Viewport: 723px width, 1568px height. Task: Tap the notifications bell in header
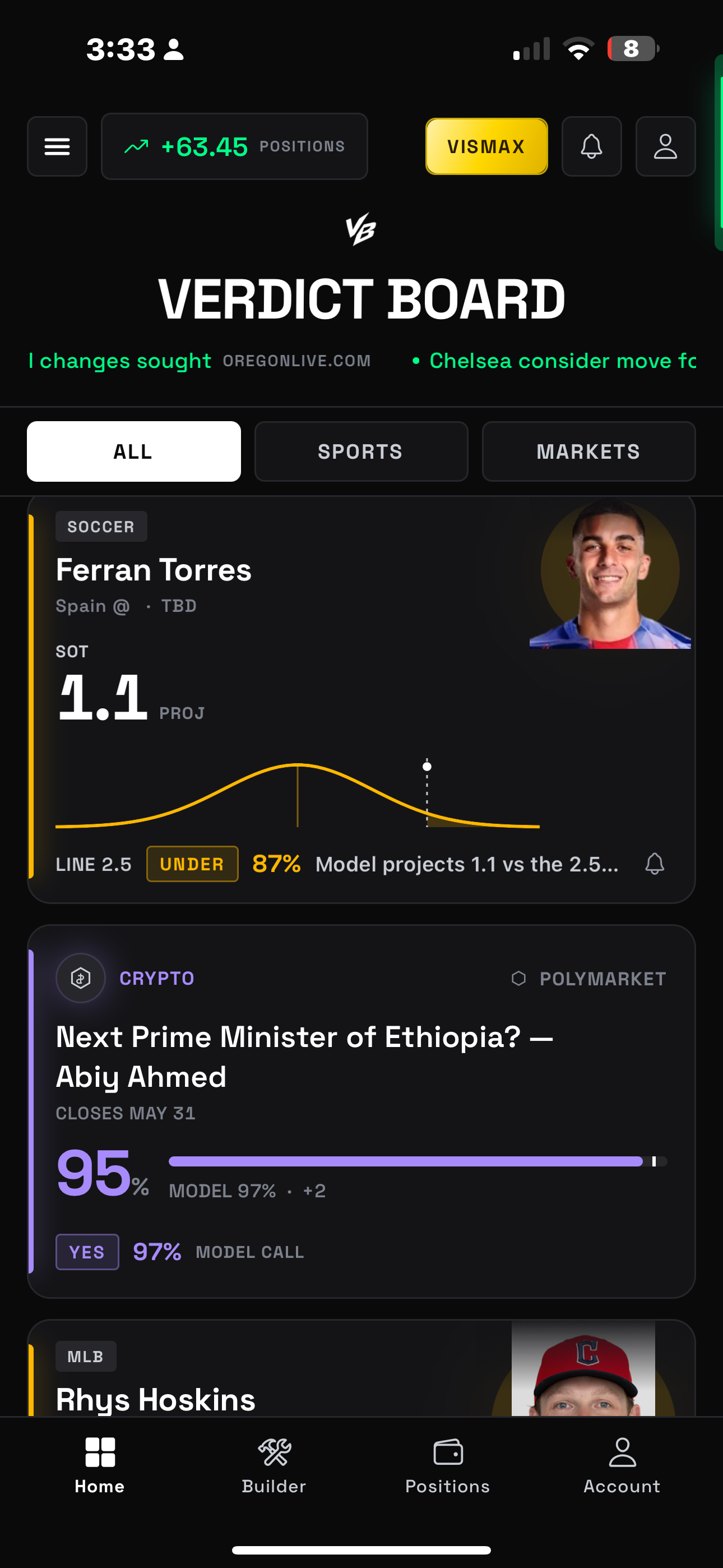pyautogui.click(x=591, y=147)
